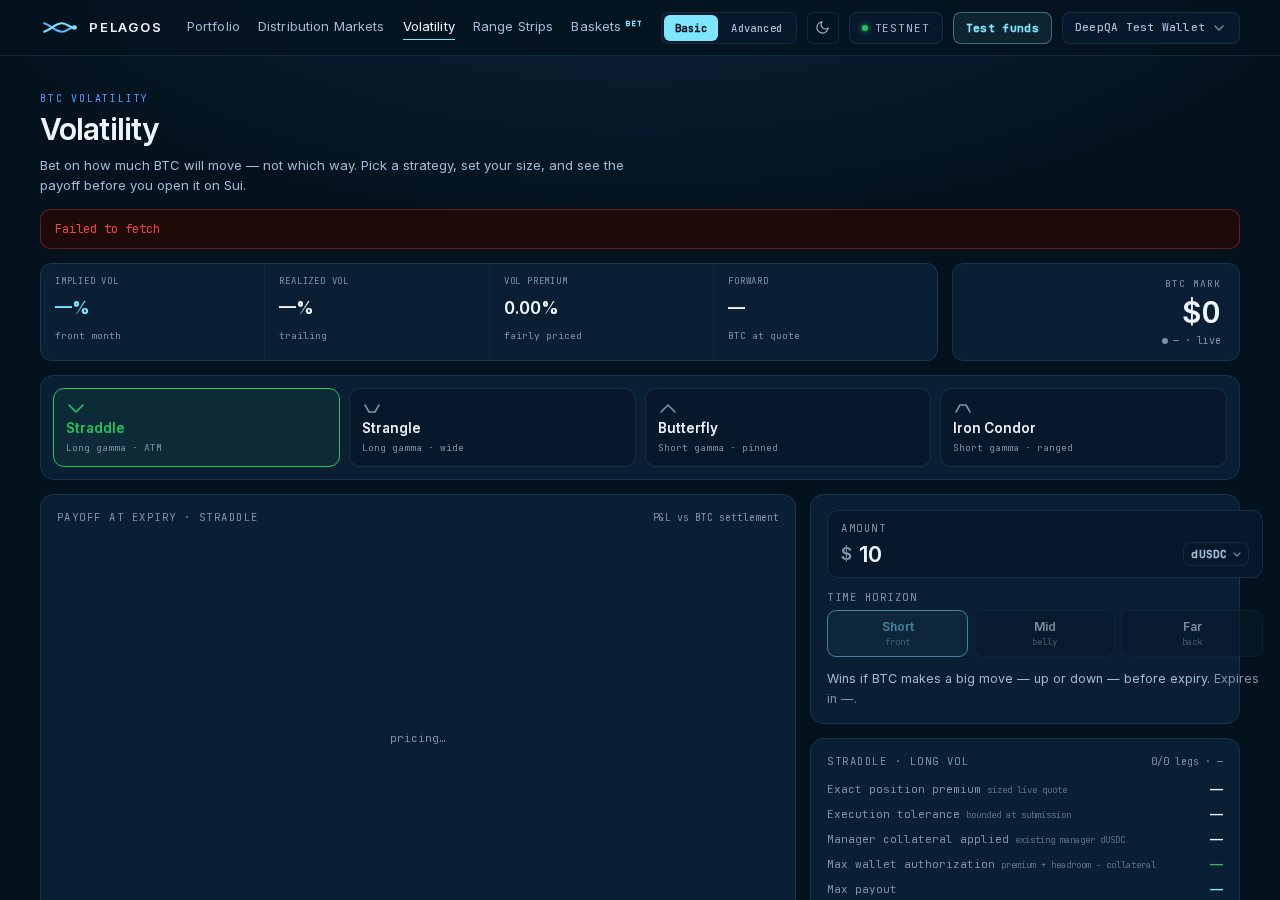Switch to Advanced mode
The image size is (1280, 900).
756,28
